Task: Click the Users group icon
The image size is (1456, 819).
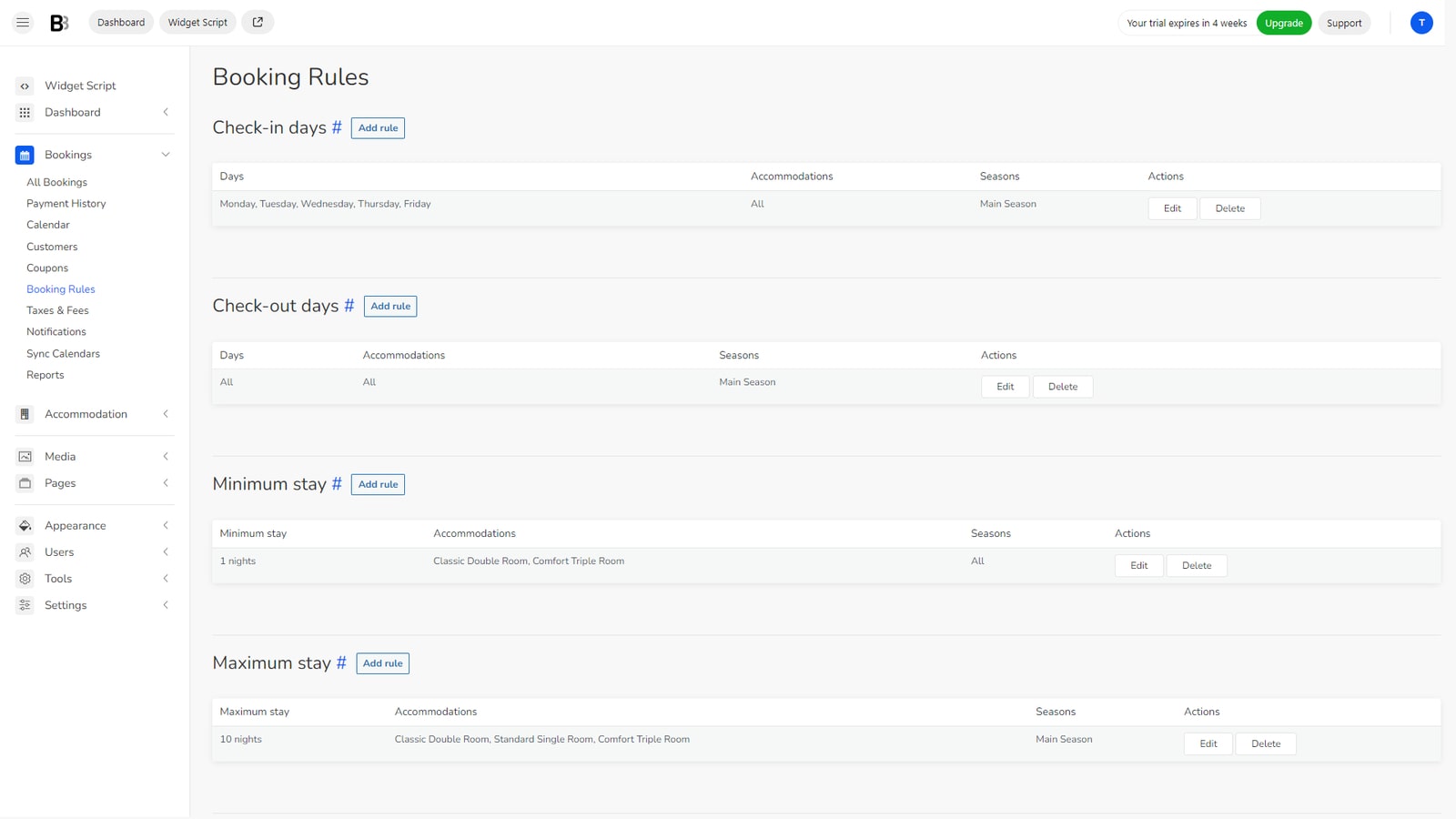Action: click(x=24, y=551)
